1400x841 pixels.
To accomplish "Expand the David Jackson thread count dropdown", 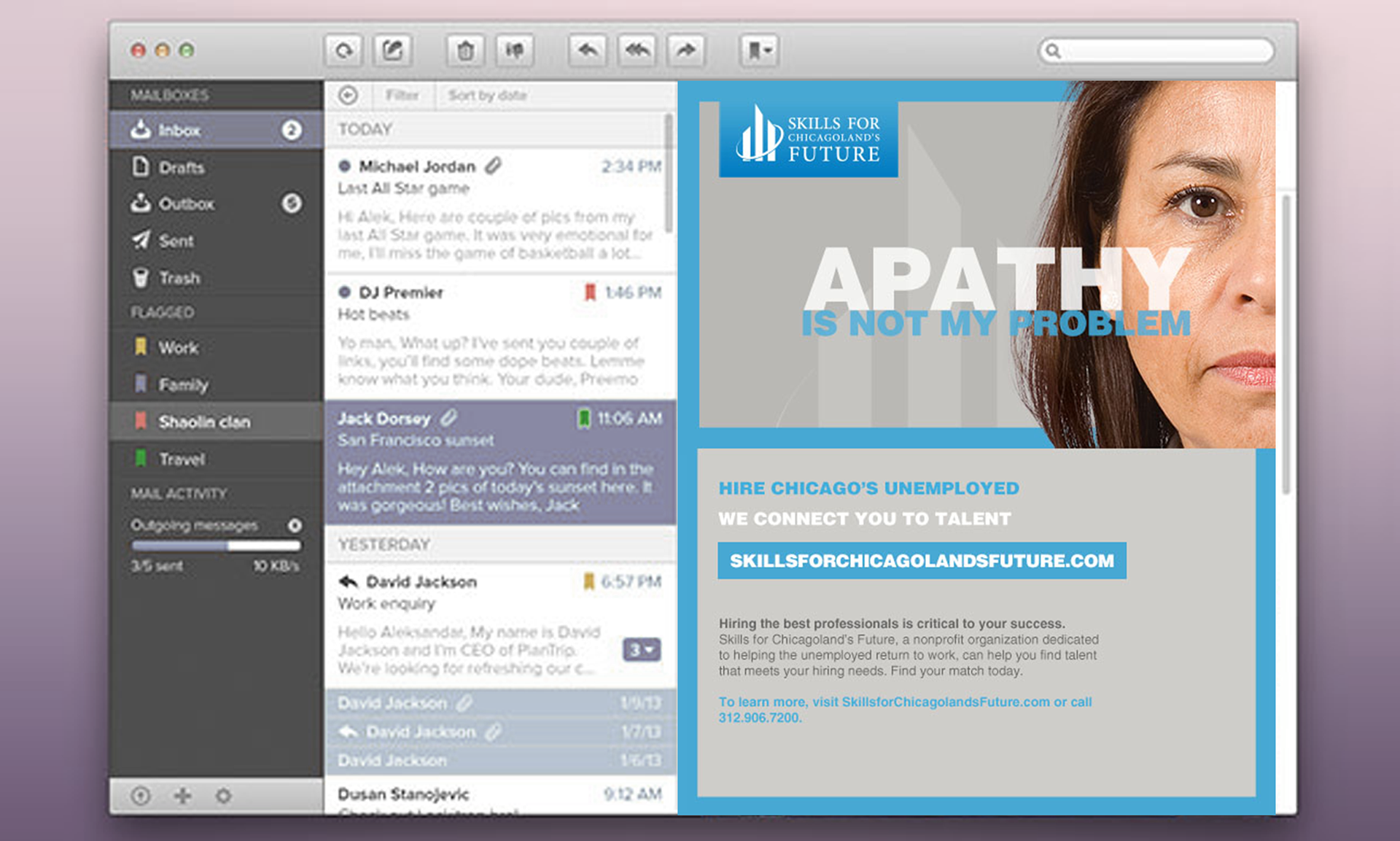I will pyautogui.click(x=642, y=649).
